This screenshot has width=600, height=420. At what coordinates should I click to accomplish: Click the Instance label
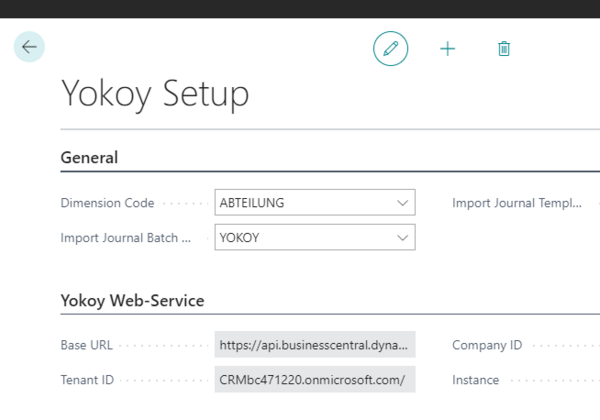[477, 380]
